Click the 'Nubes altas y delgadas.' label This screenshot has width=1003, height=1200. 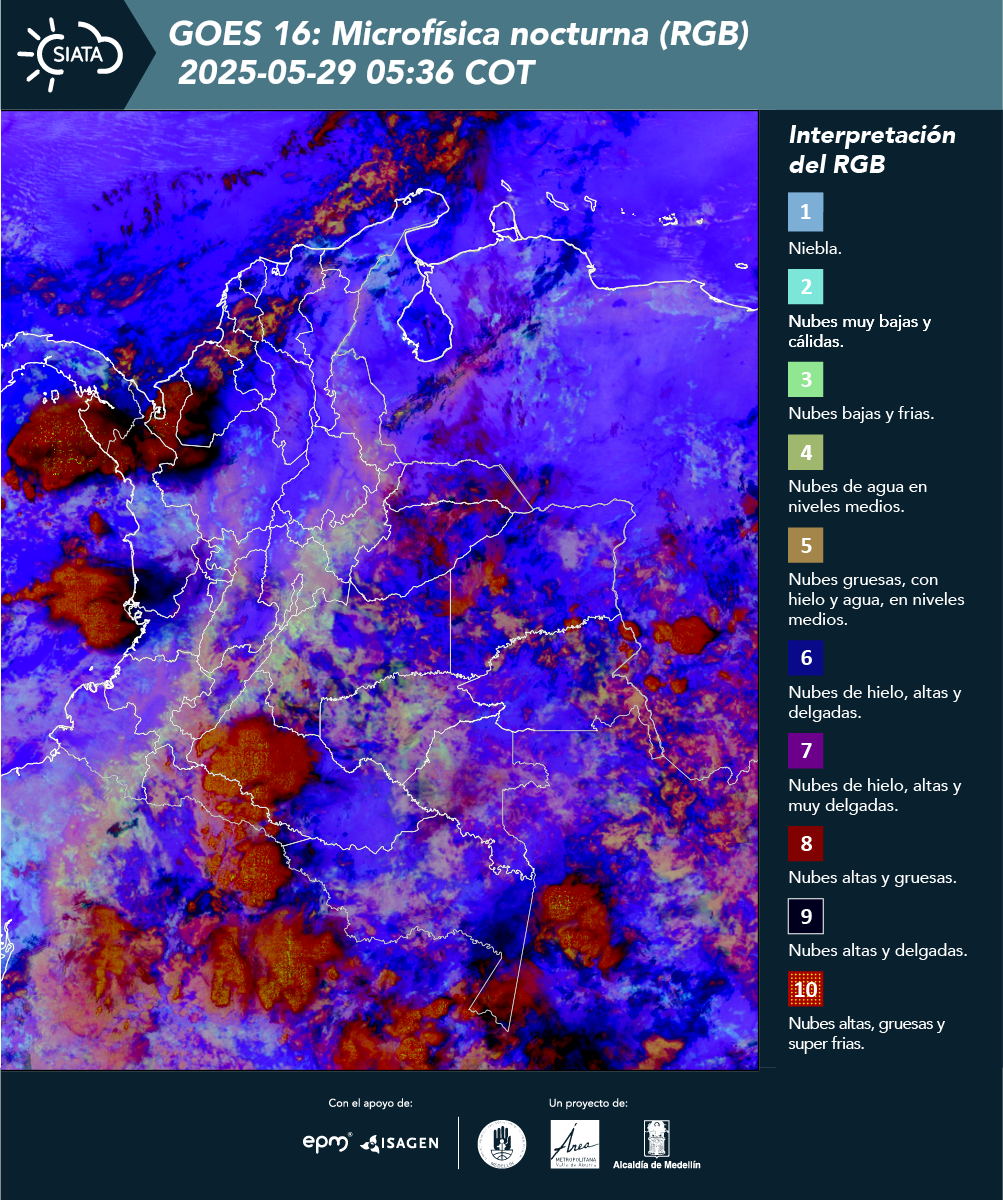(x=878, y=951)
